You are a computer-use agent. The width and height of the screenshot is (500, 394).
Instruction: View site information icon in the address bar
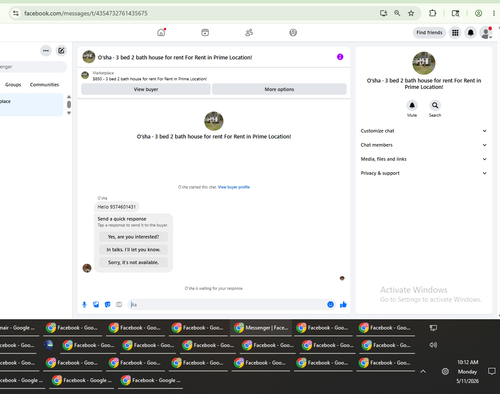[16, 13]
